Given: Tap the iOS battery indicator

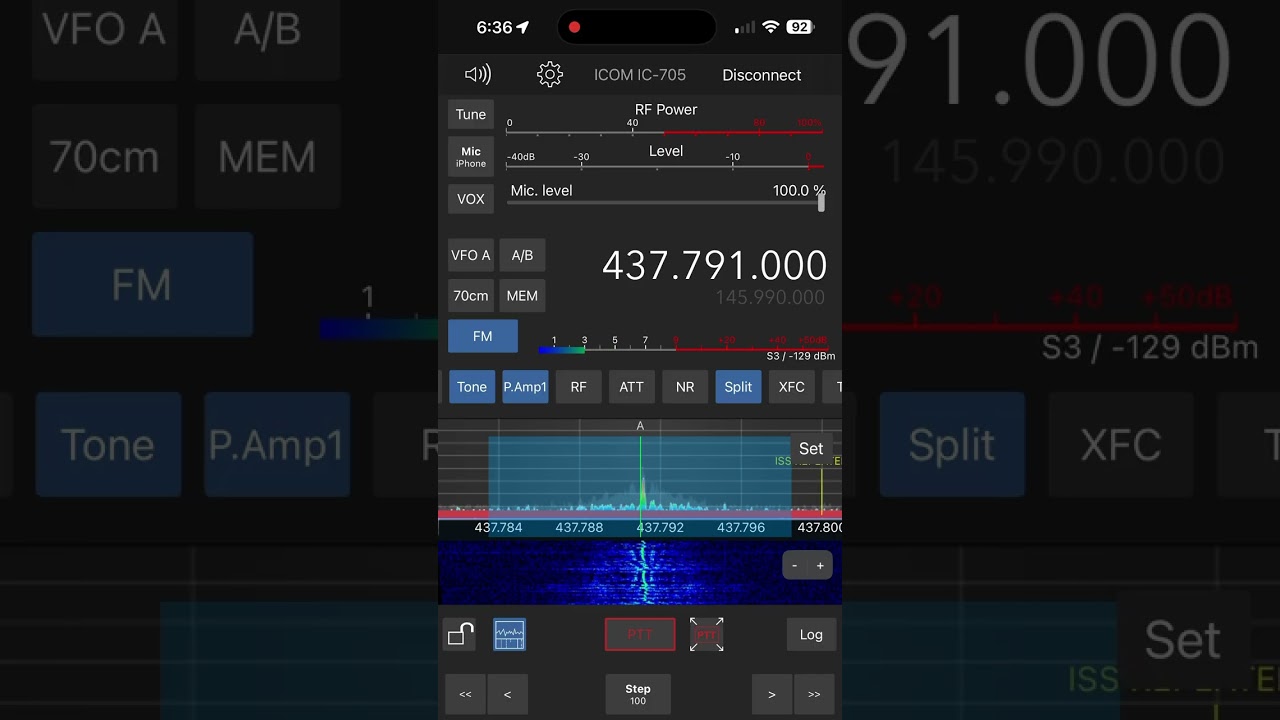Looking at the screenshot, I should [x=800, y=27].
